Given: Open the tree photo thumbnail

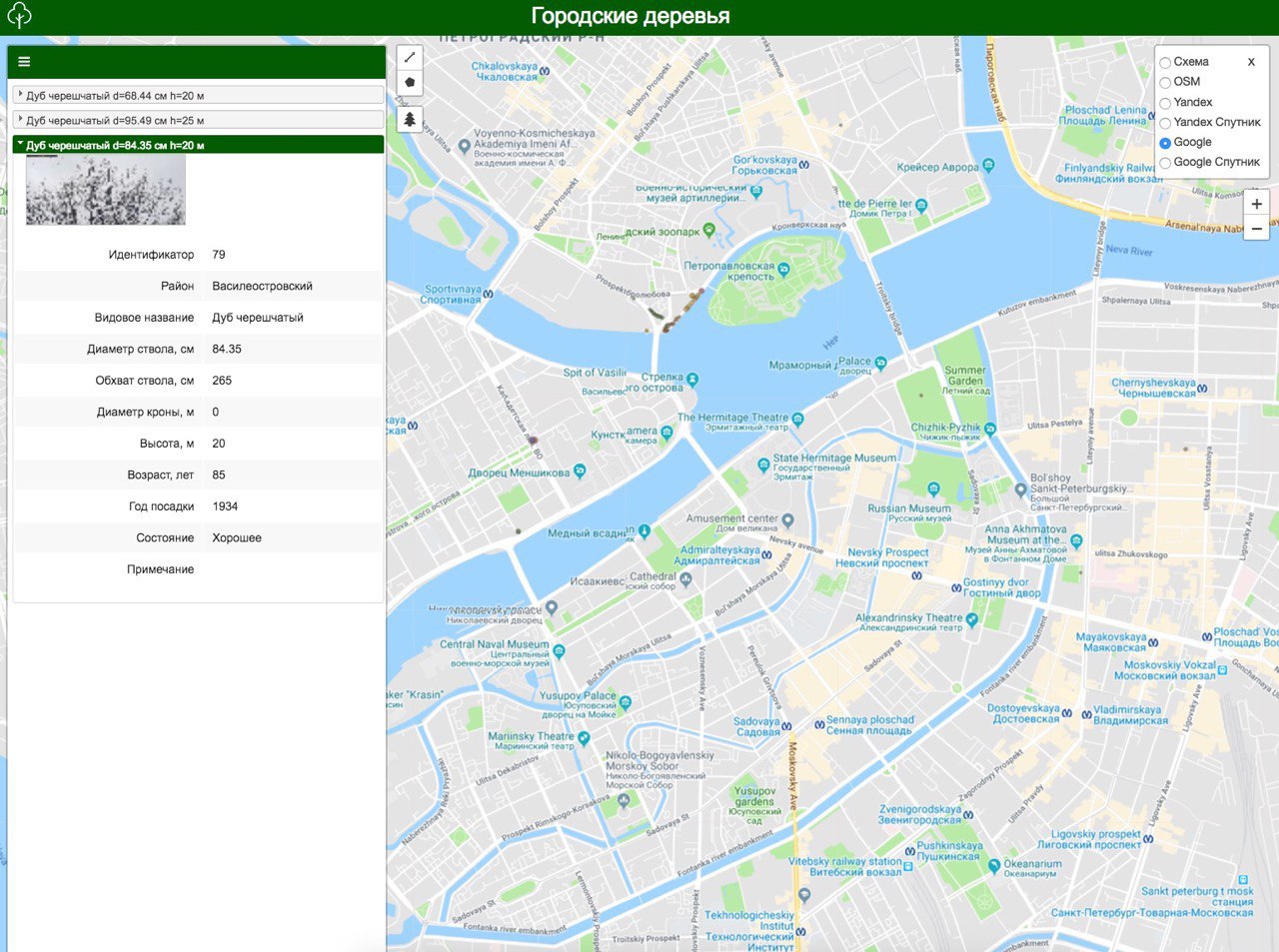Looking at the screenshot, I should (x=106, y=190).
